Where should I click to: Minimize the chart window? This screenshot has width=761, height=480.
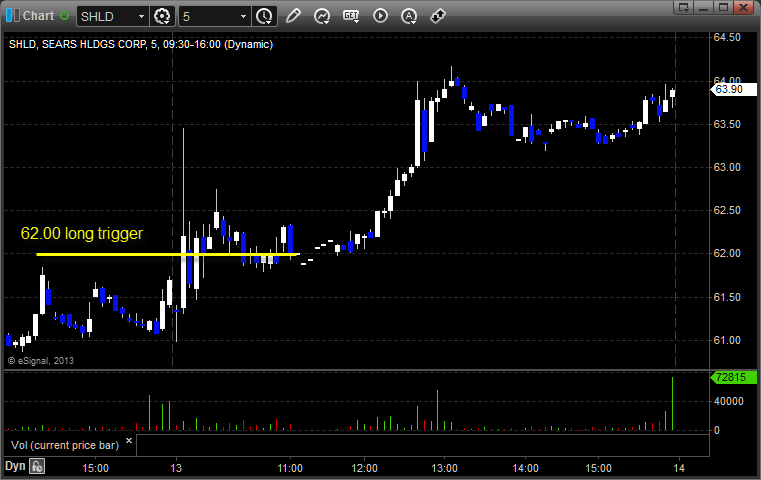(x=704, y=7)
